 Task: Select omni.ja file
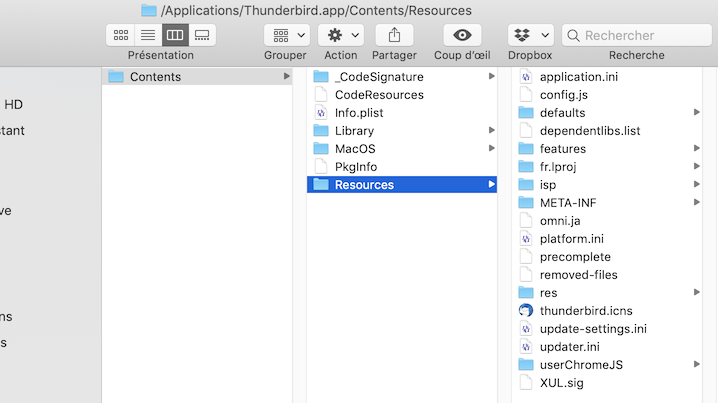pyautogui.click(x=607, y=221)
